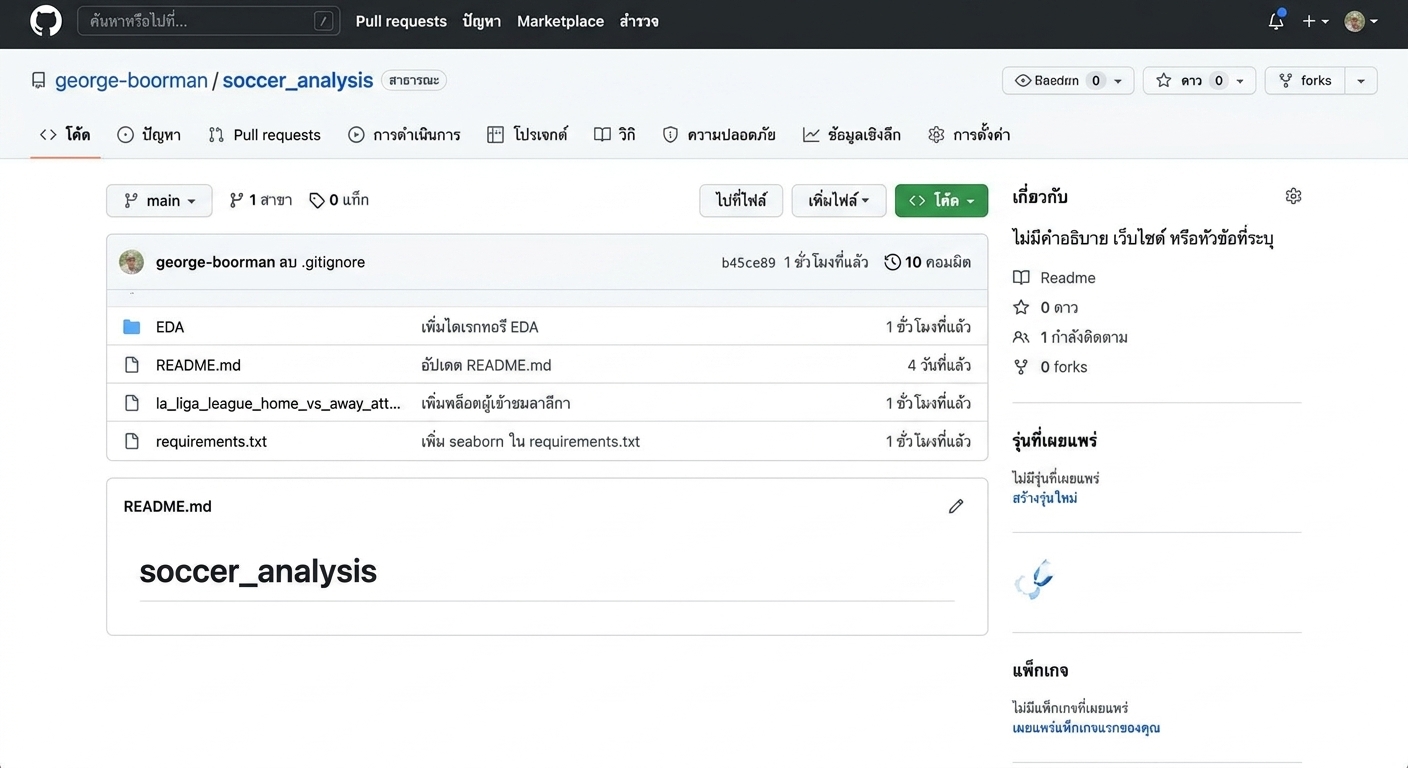Open requirements.txt file
This screenshot has height=768, width=1408.
(x=211, y=441)
